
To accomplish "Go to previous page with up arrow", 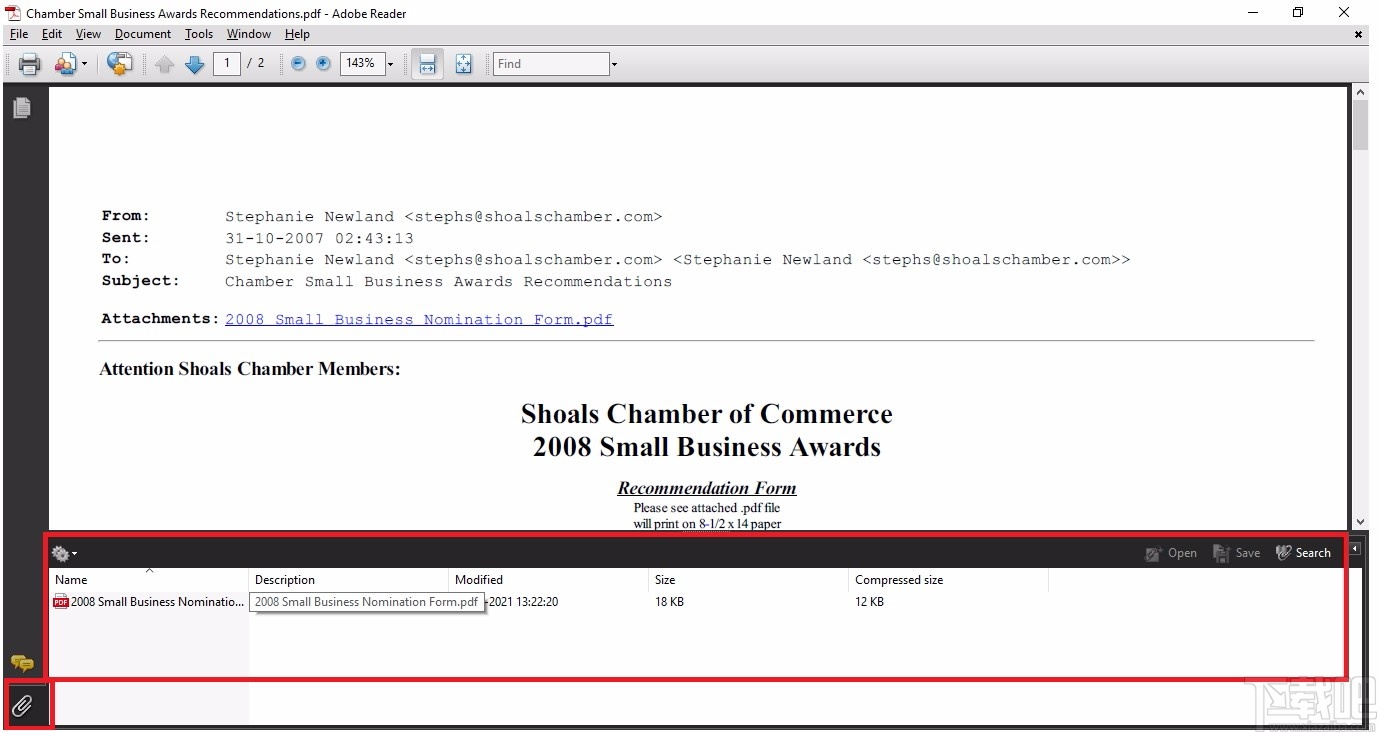I will [x=165, y=64].
